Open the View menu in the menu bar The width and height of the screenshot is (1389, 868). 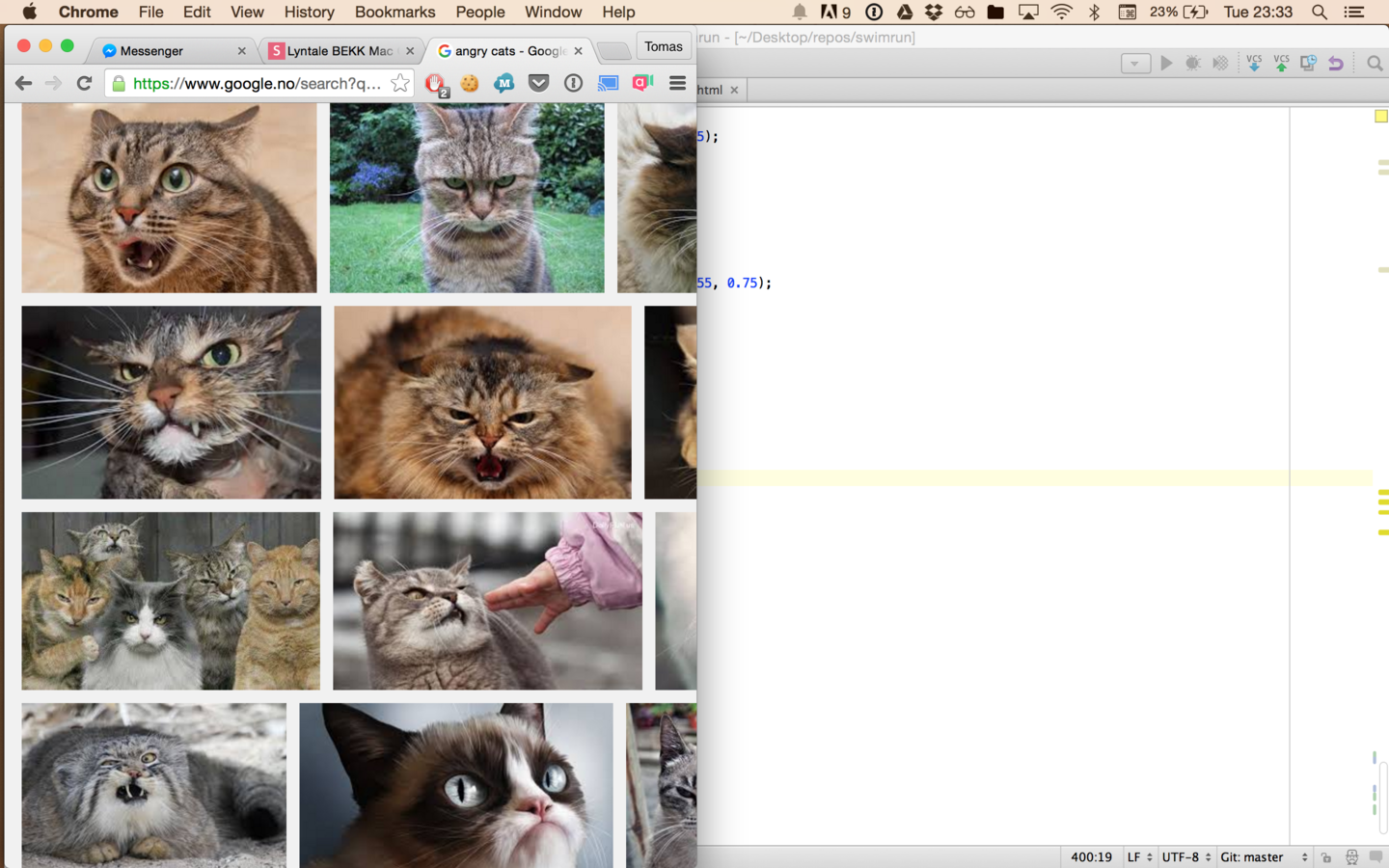[247, 12]
